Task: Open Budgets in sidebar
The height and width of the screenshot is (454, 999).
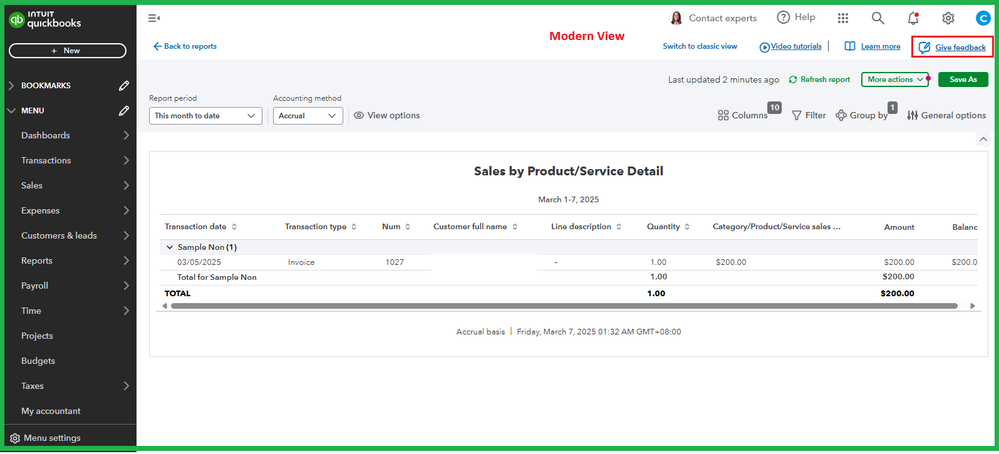Action: tap(38, 361)
